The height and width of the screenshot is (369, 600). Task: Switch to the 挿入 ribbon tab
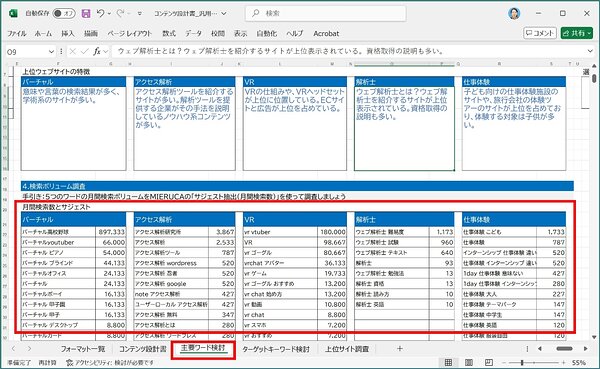(68, 34)
